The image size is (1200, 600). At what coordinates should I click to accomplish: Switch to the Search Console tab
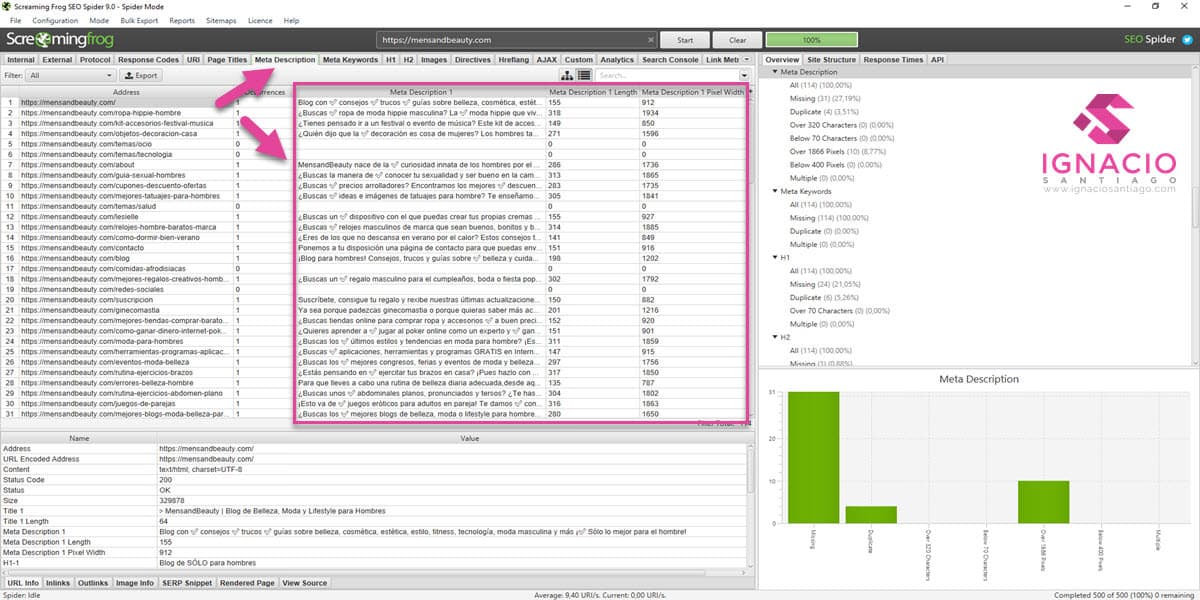670,60
